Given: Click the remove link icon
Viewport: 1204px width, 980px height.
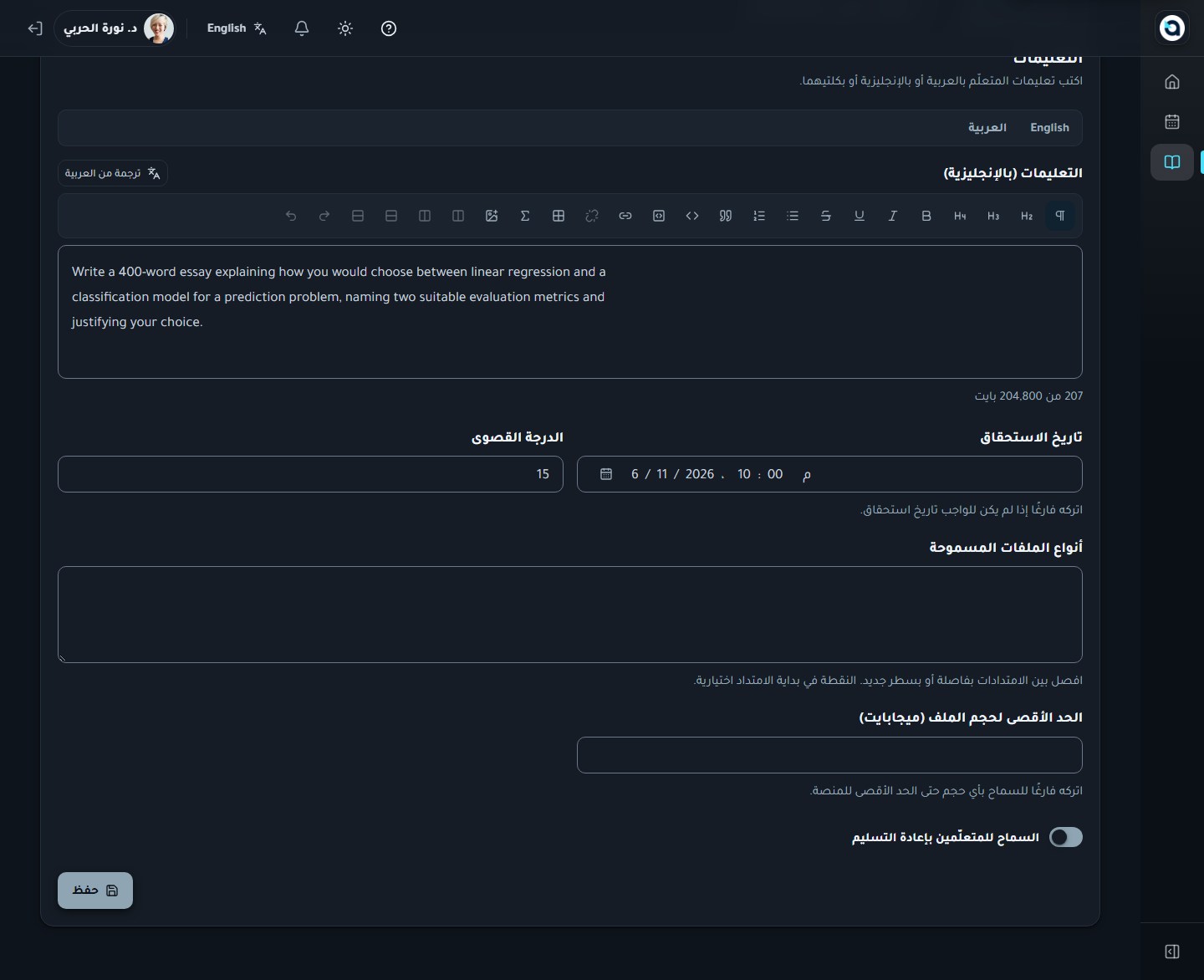Looking at the screenshot, I should [x=592, y=216].
